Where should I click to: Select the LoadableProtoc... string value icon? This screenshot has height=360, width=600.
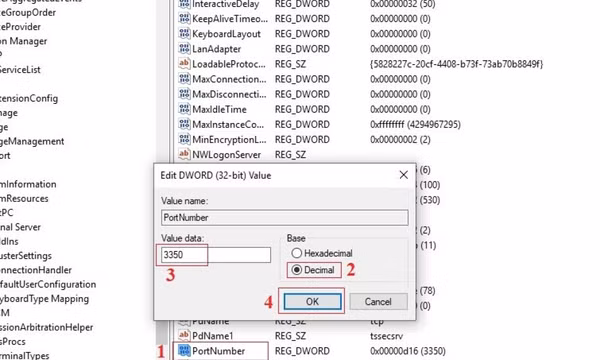[184, 64]
